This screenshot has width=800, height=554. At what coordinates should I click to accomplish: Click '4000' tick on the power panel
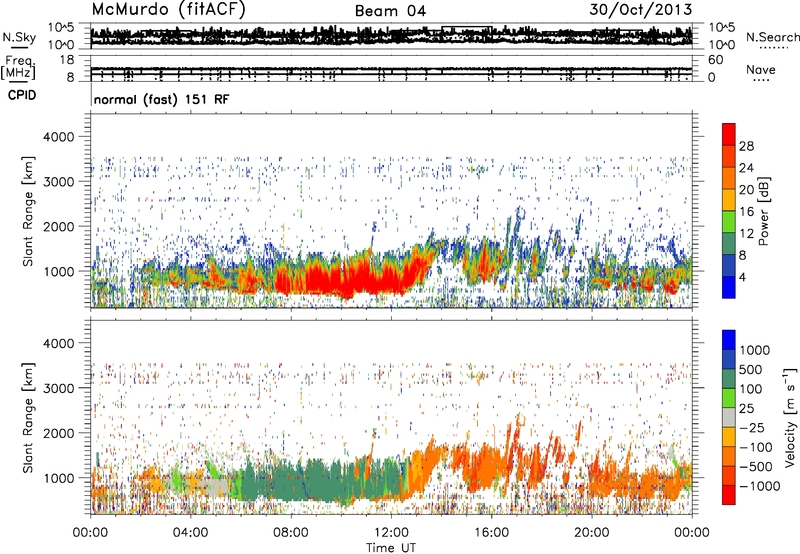[59, 137]
